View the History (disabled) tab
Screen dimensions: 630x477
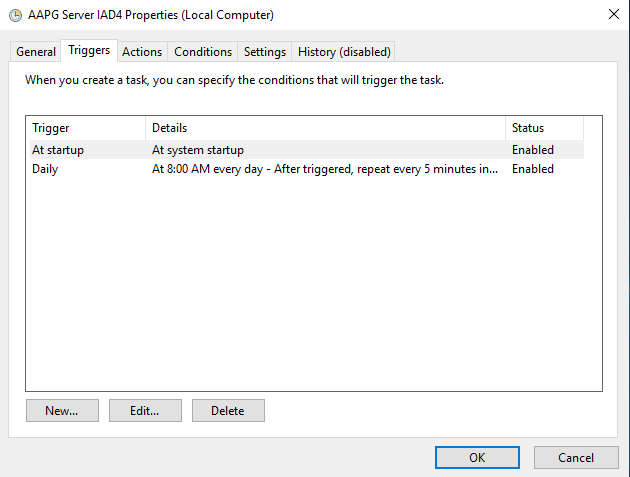click(344, 52)
